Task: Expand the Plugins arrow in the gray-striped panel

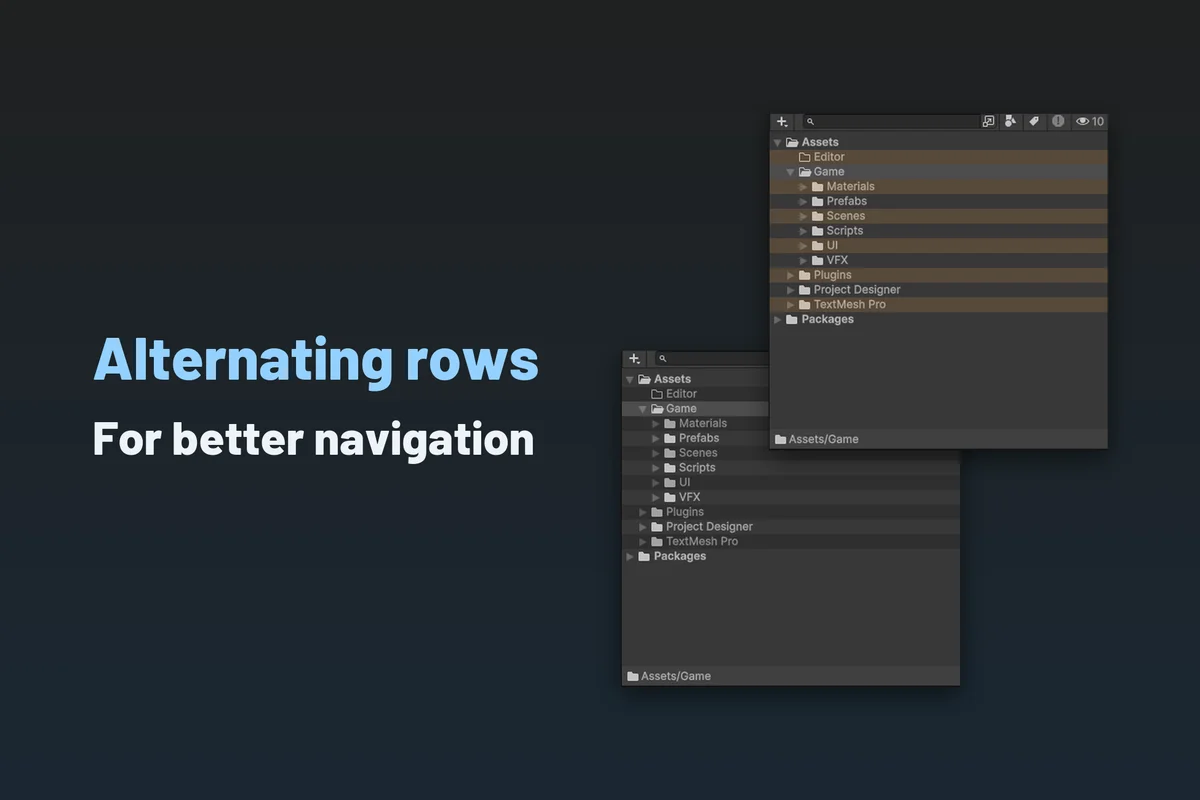Action: point(643,512)
